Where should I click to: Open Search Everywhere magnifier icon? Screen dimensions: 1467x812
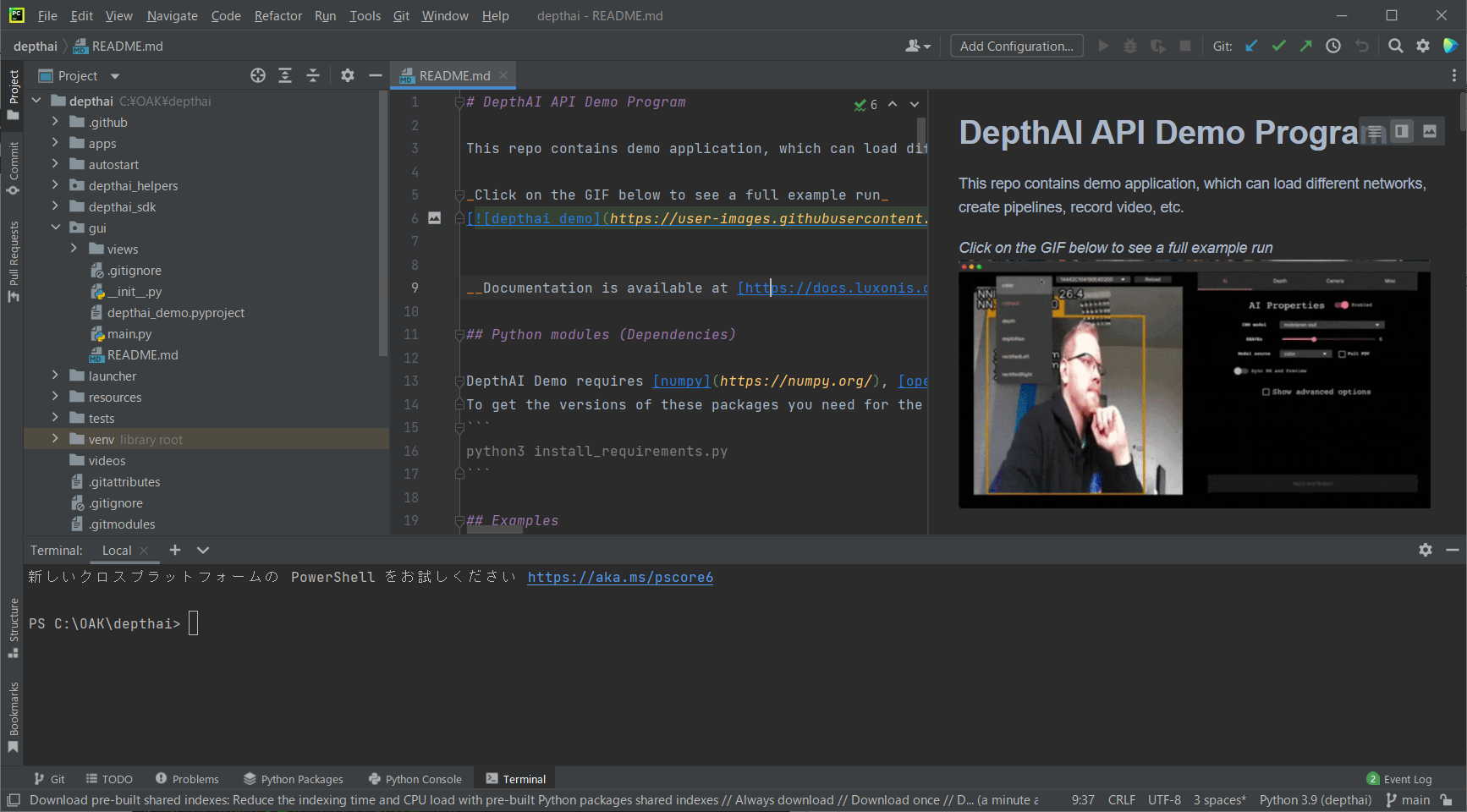[1396, 47]
